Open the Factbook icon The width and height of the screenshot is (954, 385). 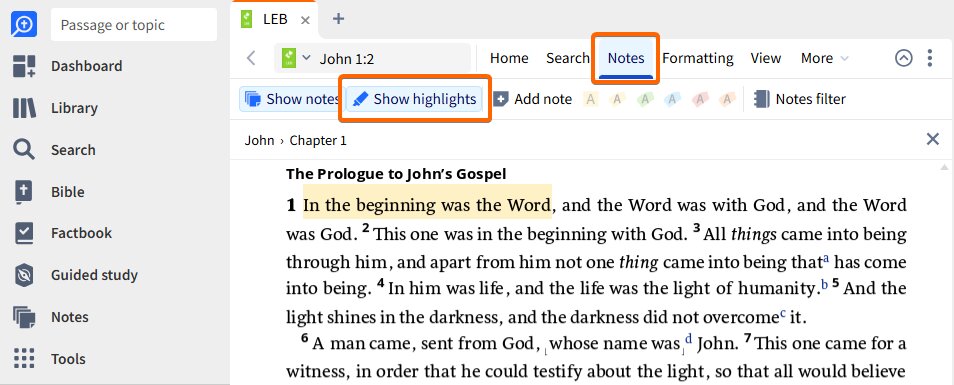(24, 233)
